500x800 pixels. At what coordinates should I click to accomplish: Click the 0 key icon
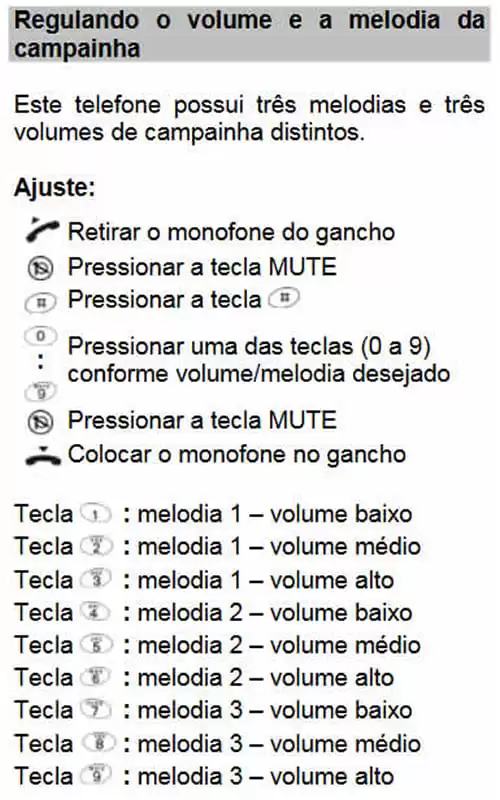click(x=41, y=336)
